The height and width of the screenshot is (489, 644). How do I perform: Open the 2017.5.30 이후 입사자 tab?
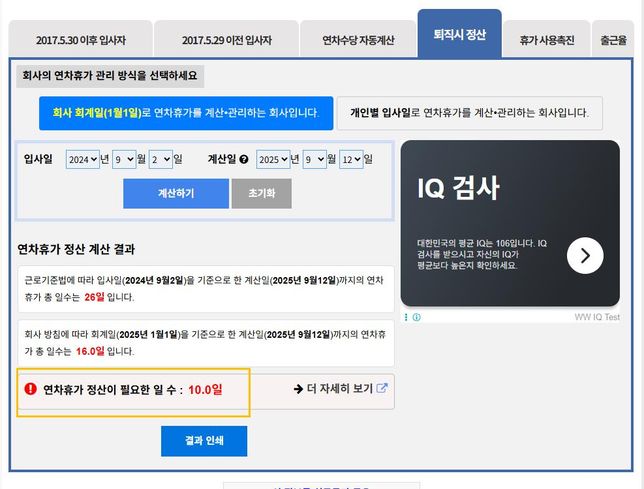coord(81,41)
